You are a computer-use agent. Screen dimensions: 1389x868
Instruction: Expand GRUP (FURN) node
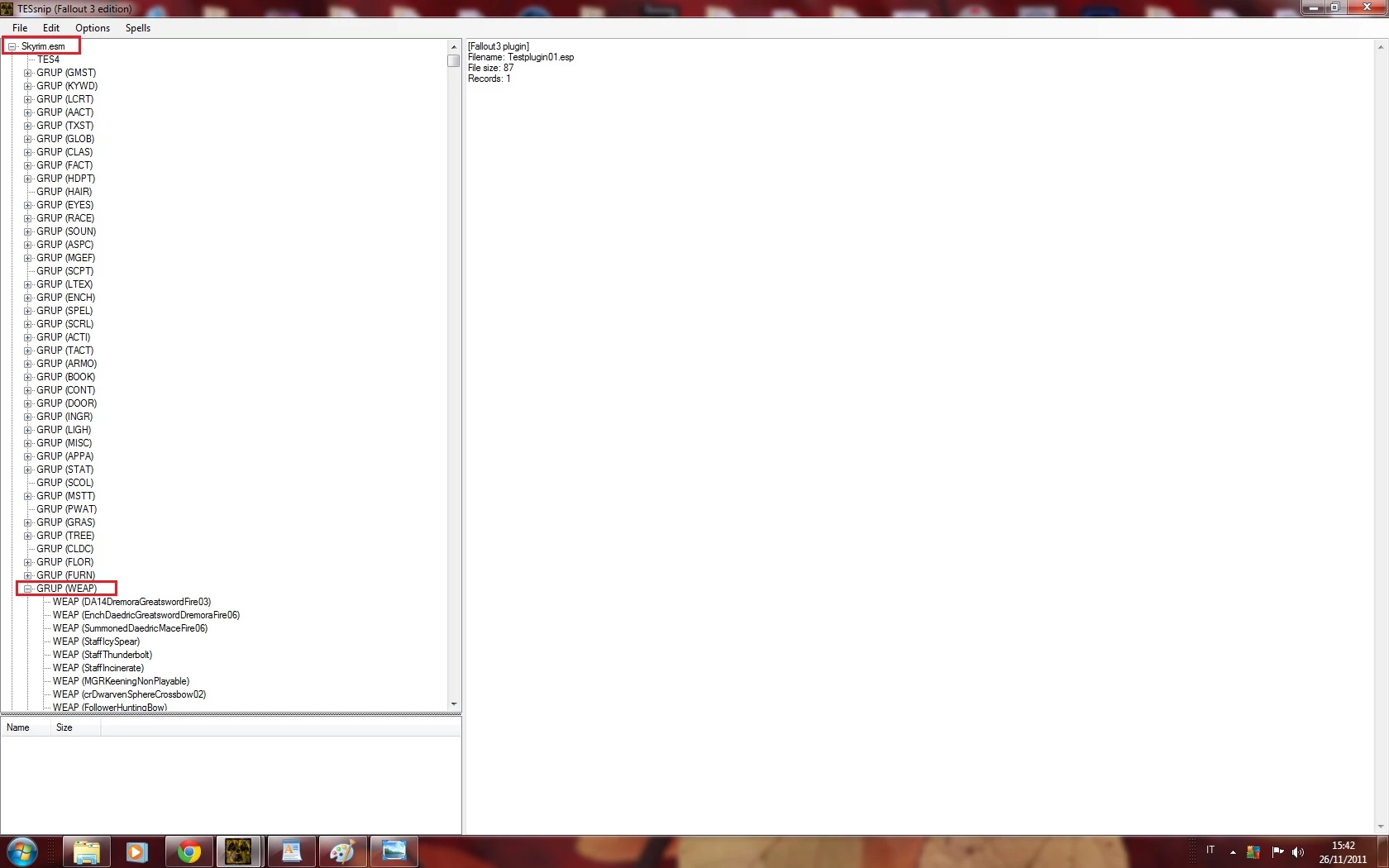pos(27,575)
